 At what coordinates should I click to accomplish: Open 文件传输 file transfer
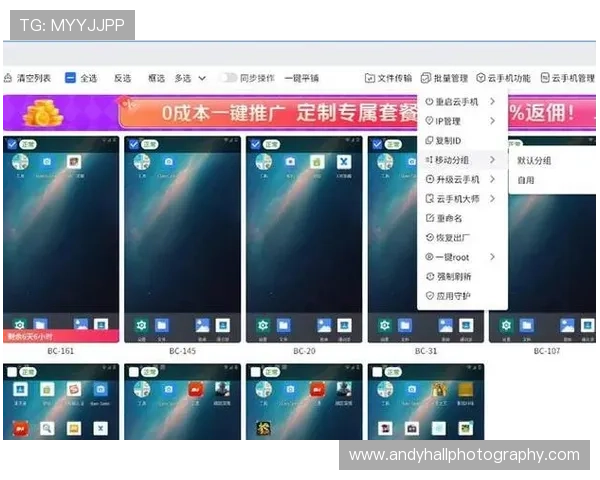coord(388,78)
